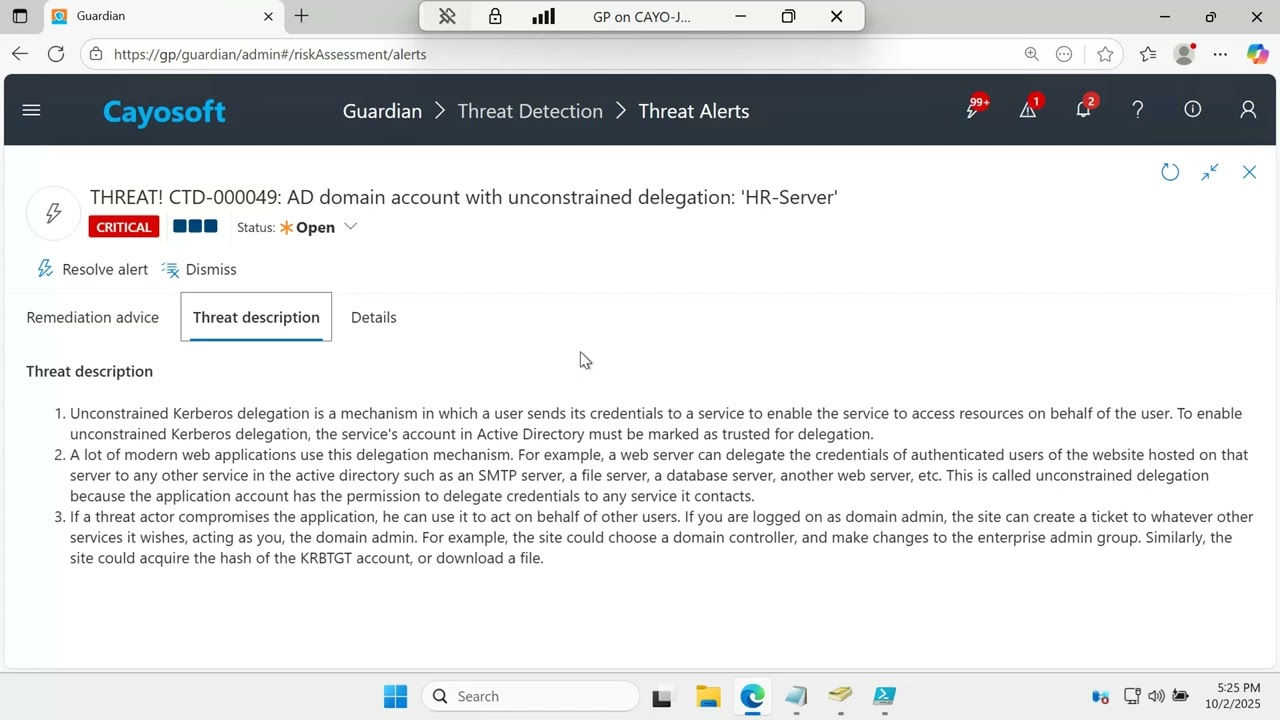Viewport: 1280px width, 720px height.
Task: Click the lock icon in remote session bar
Action: click(495, 16)
